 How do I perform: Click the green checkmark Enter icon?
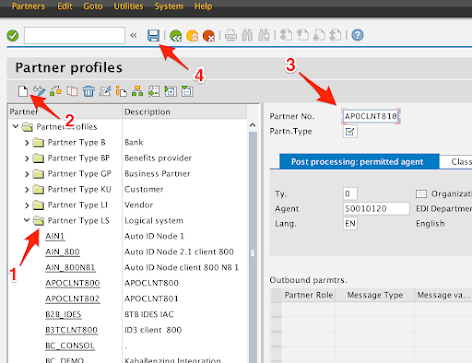click(x=13, y=35)
